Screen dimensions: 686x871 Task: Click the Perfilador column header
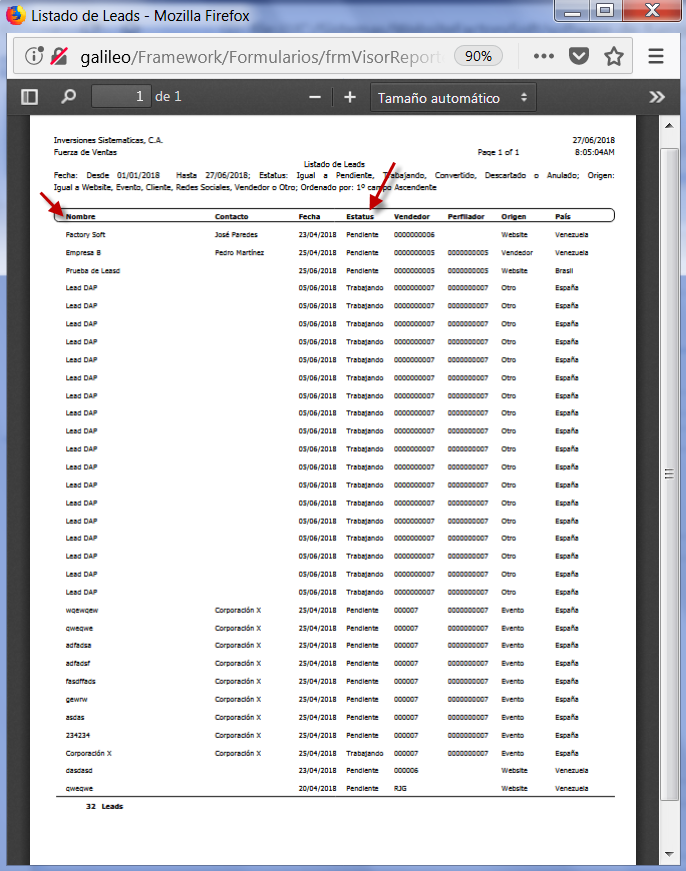(466, 217)
